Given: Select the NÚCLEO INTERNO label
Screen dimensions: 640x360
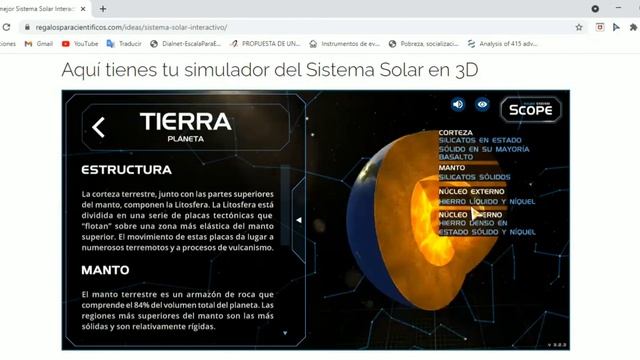Looking at the screenshot, I should point(470,215).
